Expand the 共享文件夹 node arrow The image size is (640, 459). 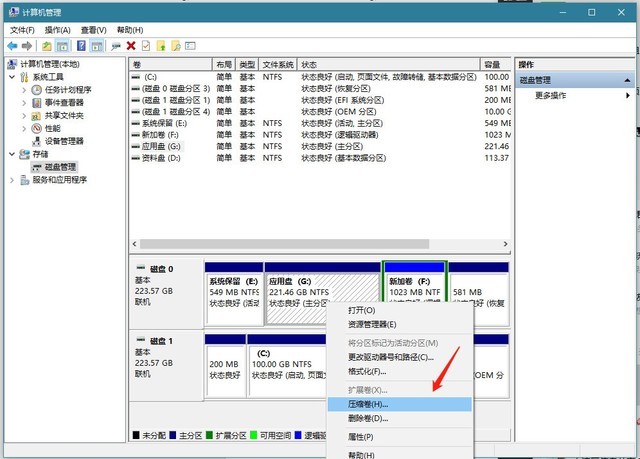tap(24, 115)
